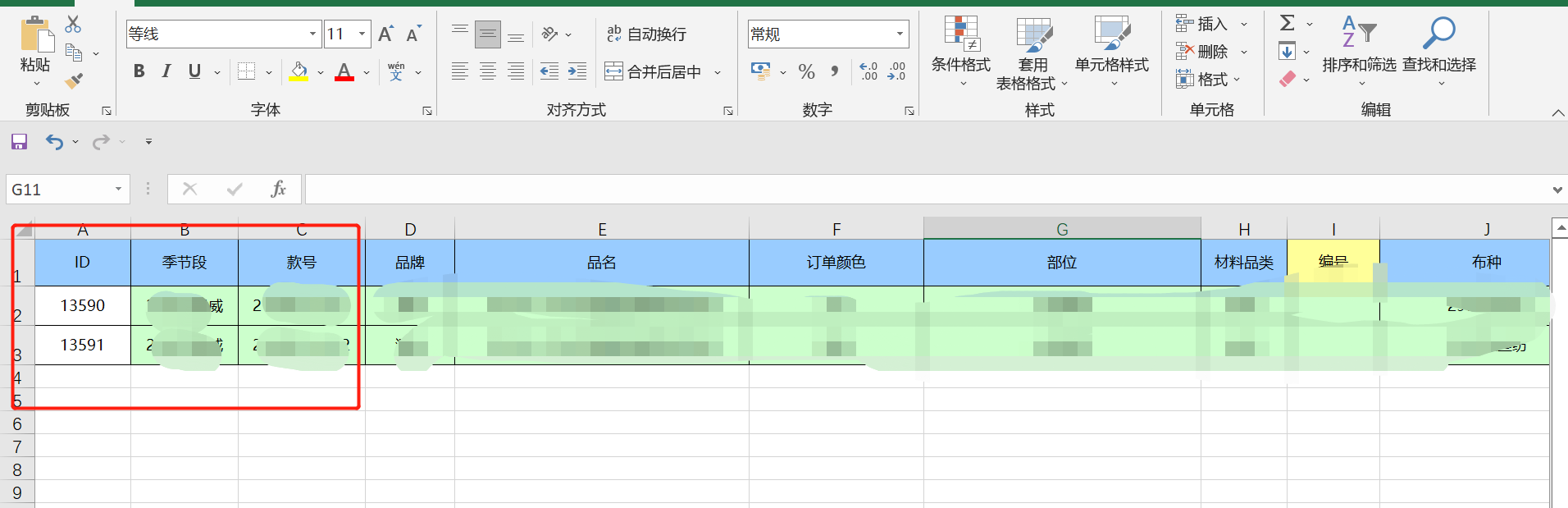
Task: Save the workbook from the quick access toolbar
Action: click(20, 142)
